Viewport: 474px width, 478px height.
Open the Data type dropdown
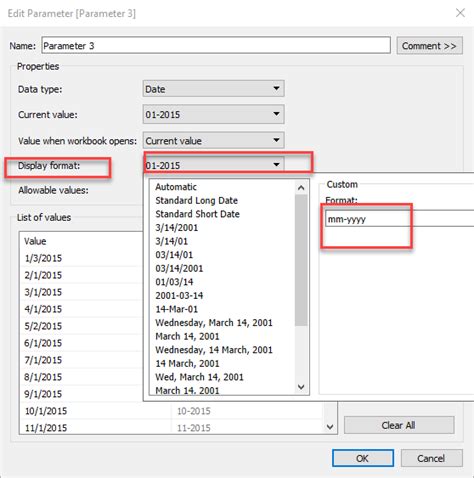tap(213, 89)
